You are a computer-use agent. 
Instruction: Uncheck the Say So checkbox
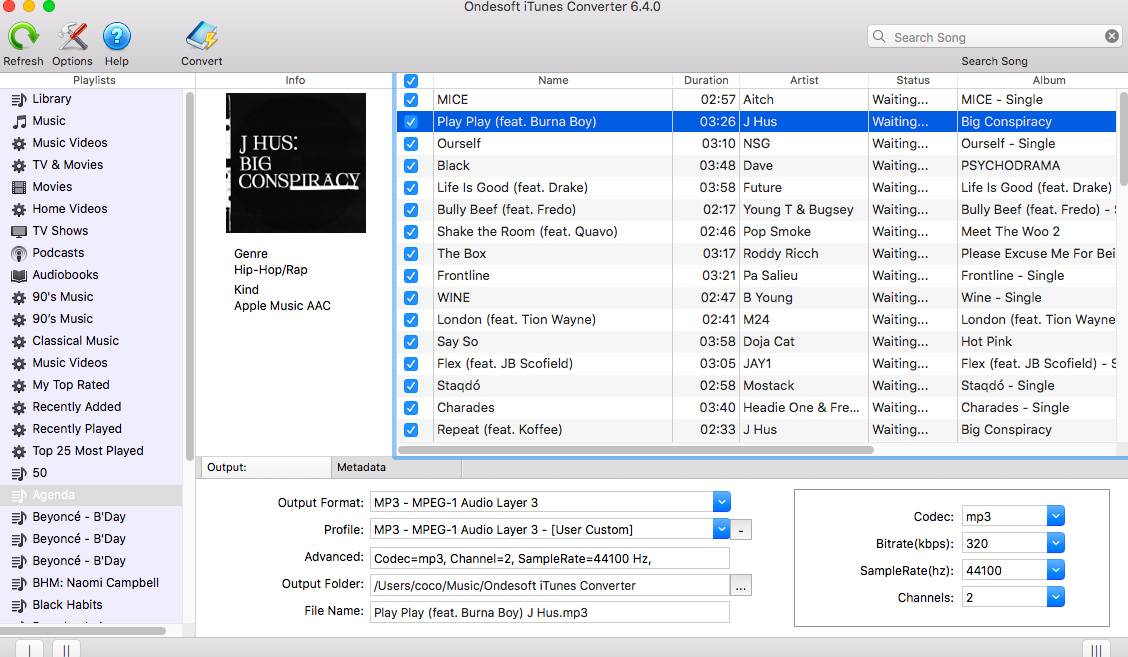tap(411, 342)
